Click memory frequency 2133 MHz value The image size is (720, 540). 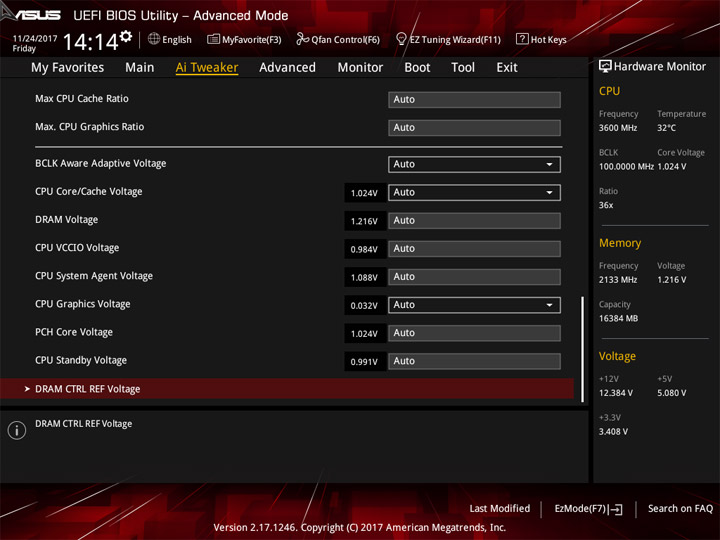(618, 280)
